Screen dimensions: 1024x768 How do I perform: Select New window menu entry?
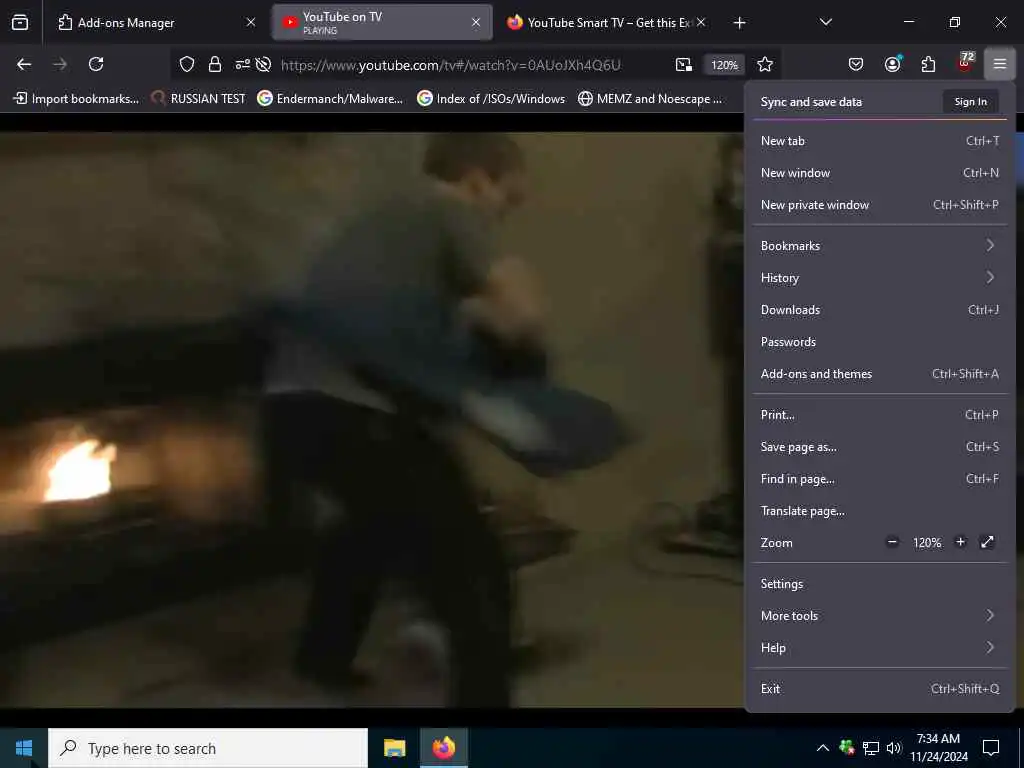tap(880, 173)
